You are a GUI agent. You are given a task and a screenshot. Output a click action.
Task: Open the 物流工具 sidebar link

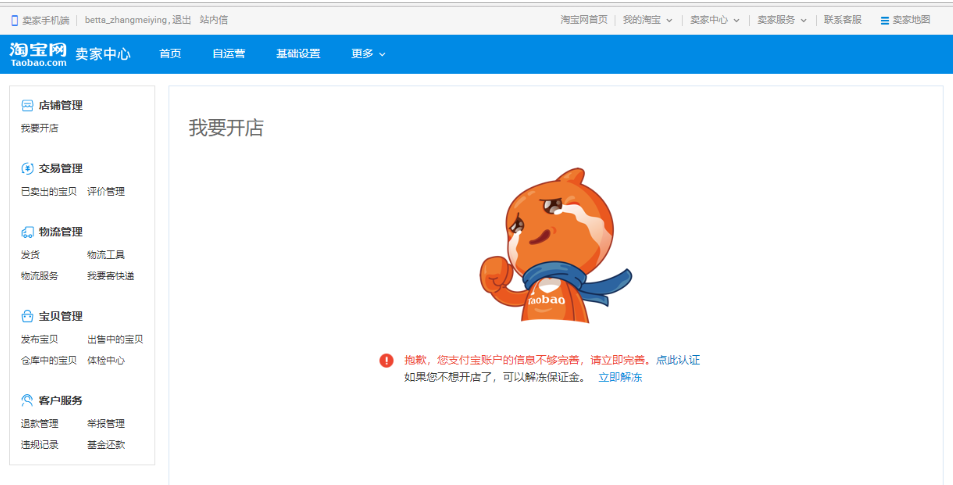coord(106,255)
